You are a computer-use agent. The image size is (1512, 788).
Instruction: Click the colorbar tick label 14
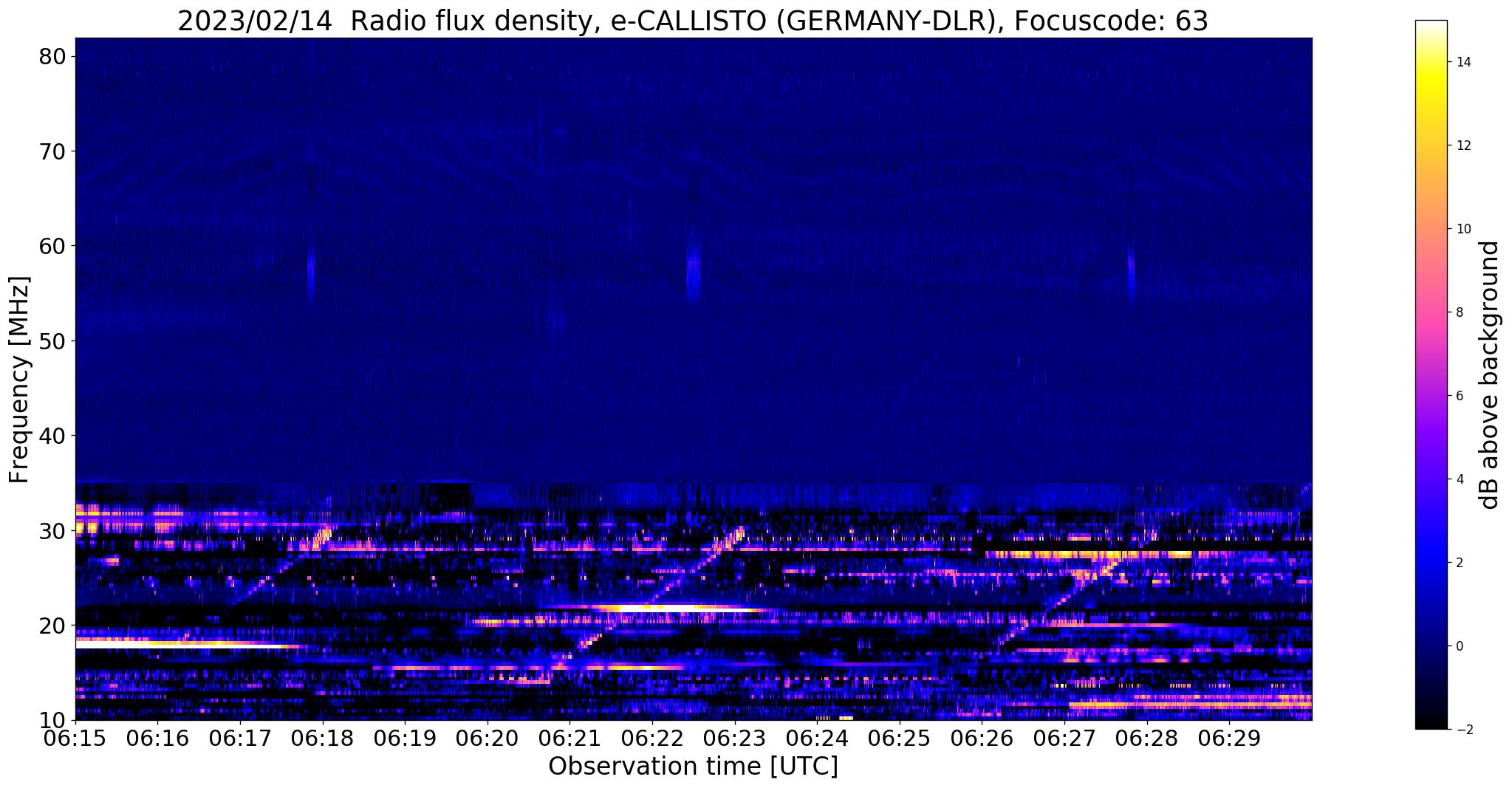pyautogui.click(x=1463, y=62)
